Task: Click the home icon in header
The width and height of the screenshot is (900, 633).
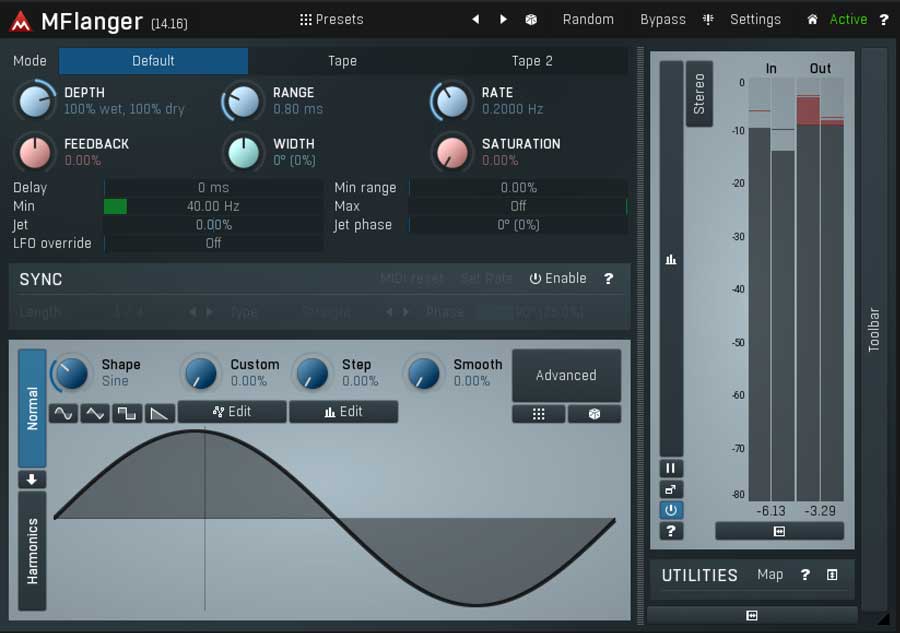Action: 812,20
